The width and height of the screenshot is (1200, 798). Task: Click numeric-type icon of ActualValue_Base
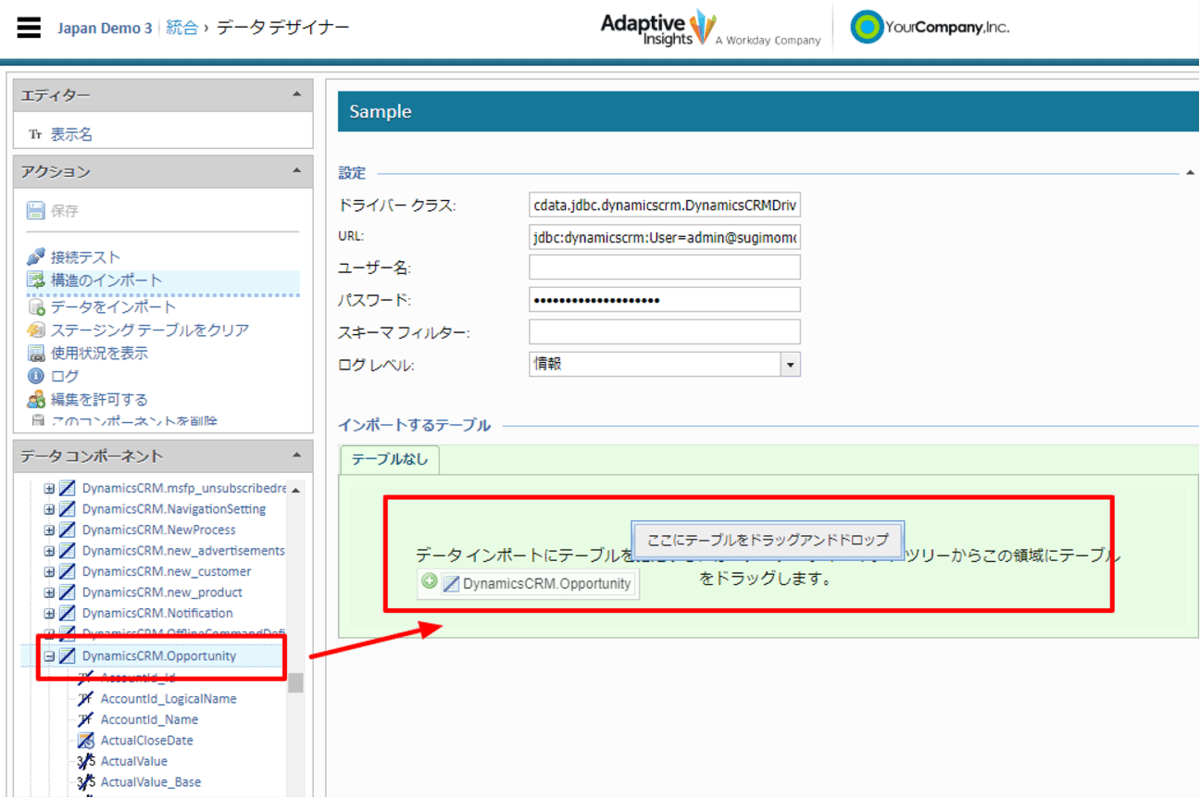[x=86, y=782]
